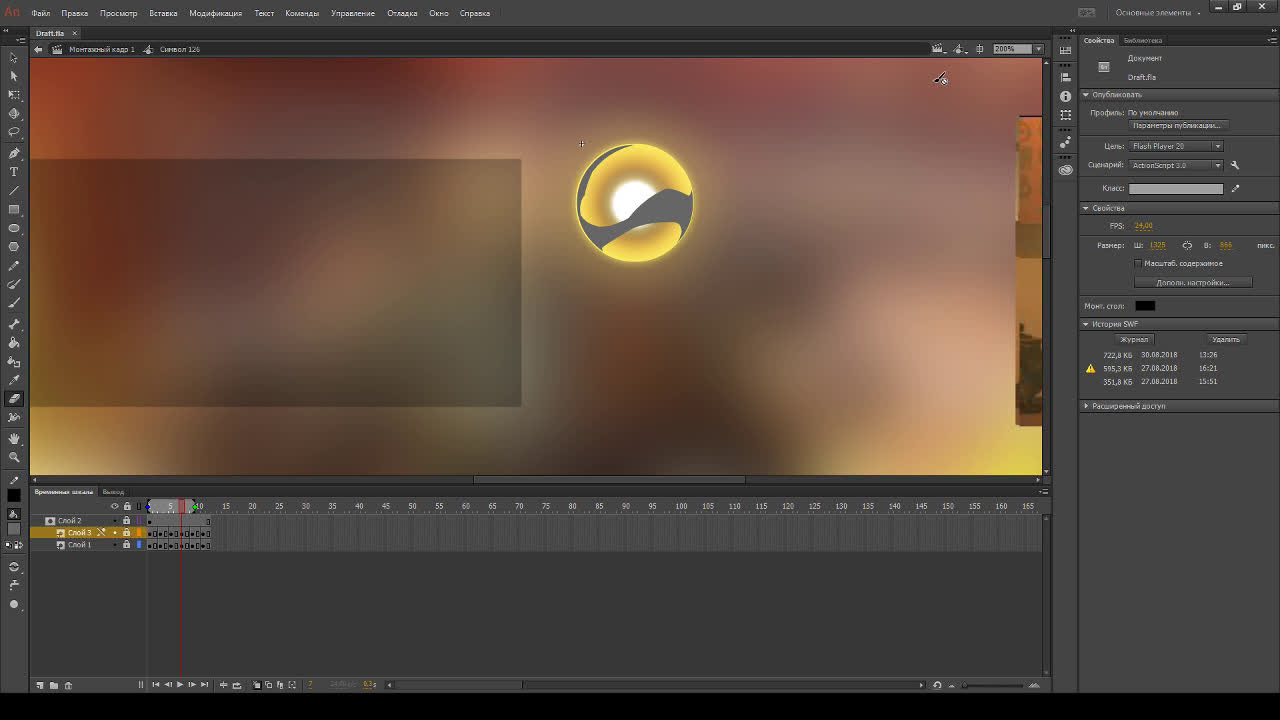The height and width of the screenshot is (720, 1280).
Task: Click the new layer icon
Action: 40,685
